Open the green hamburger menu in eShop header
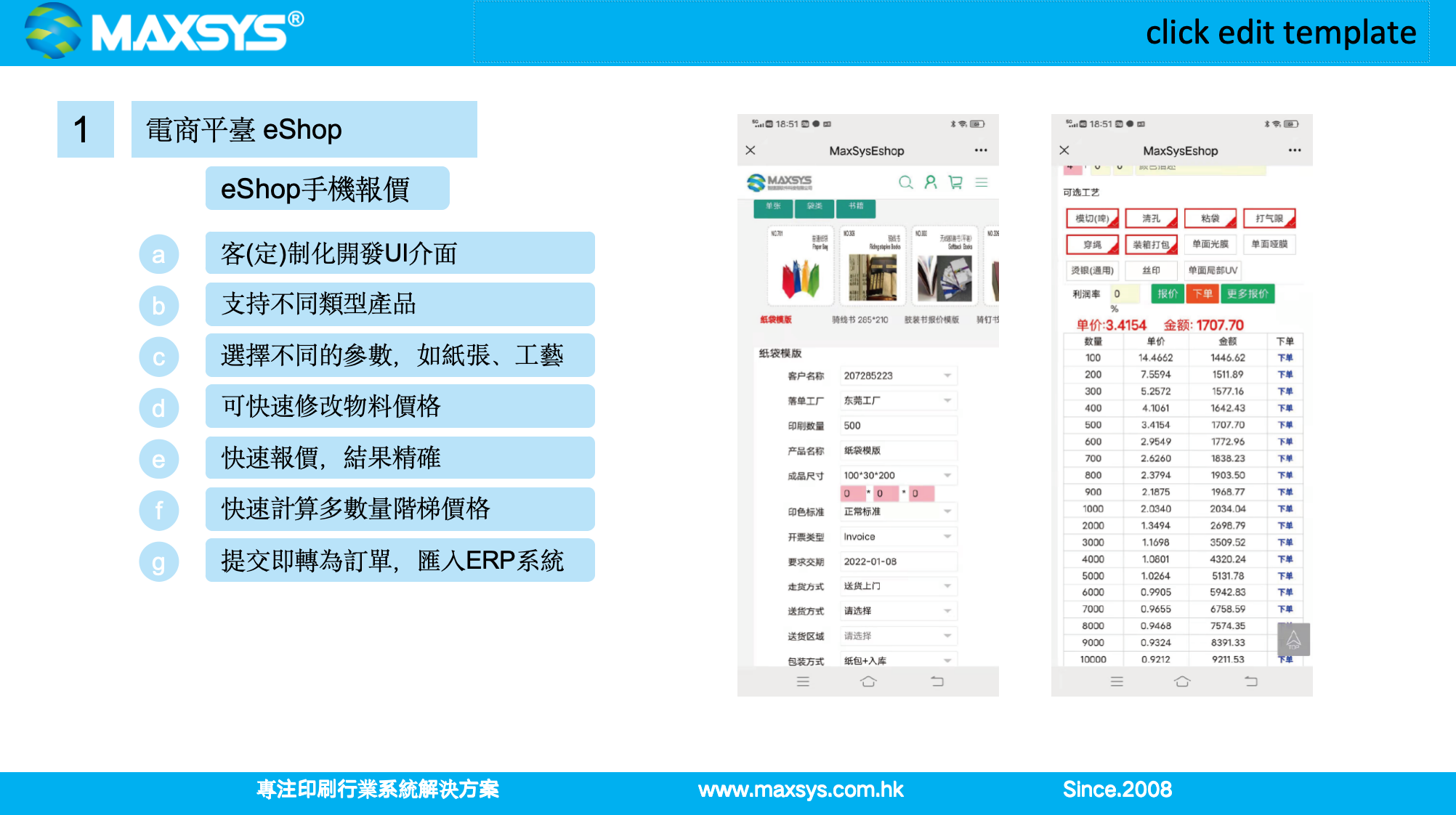Image resolution: width=1456 pixels, height=815 pixels. [x=982, y=182]
